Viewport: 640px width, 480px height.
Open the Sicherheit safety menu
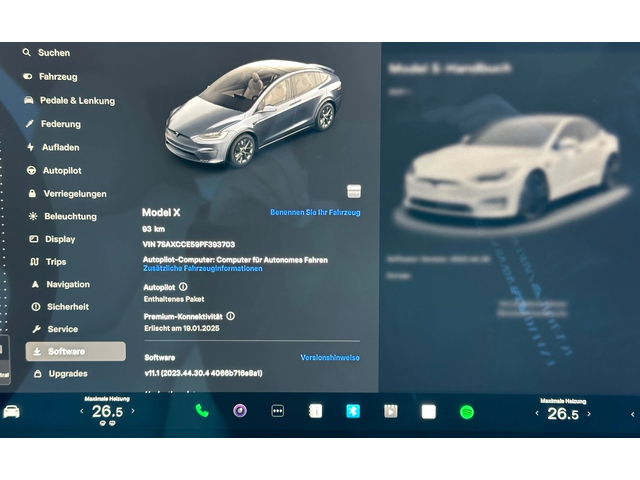(x=60, y=307)
